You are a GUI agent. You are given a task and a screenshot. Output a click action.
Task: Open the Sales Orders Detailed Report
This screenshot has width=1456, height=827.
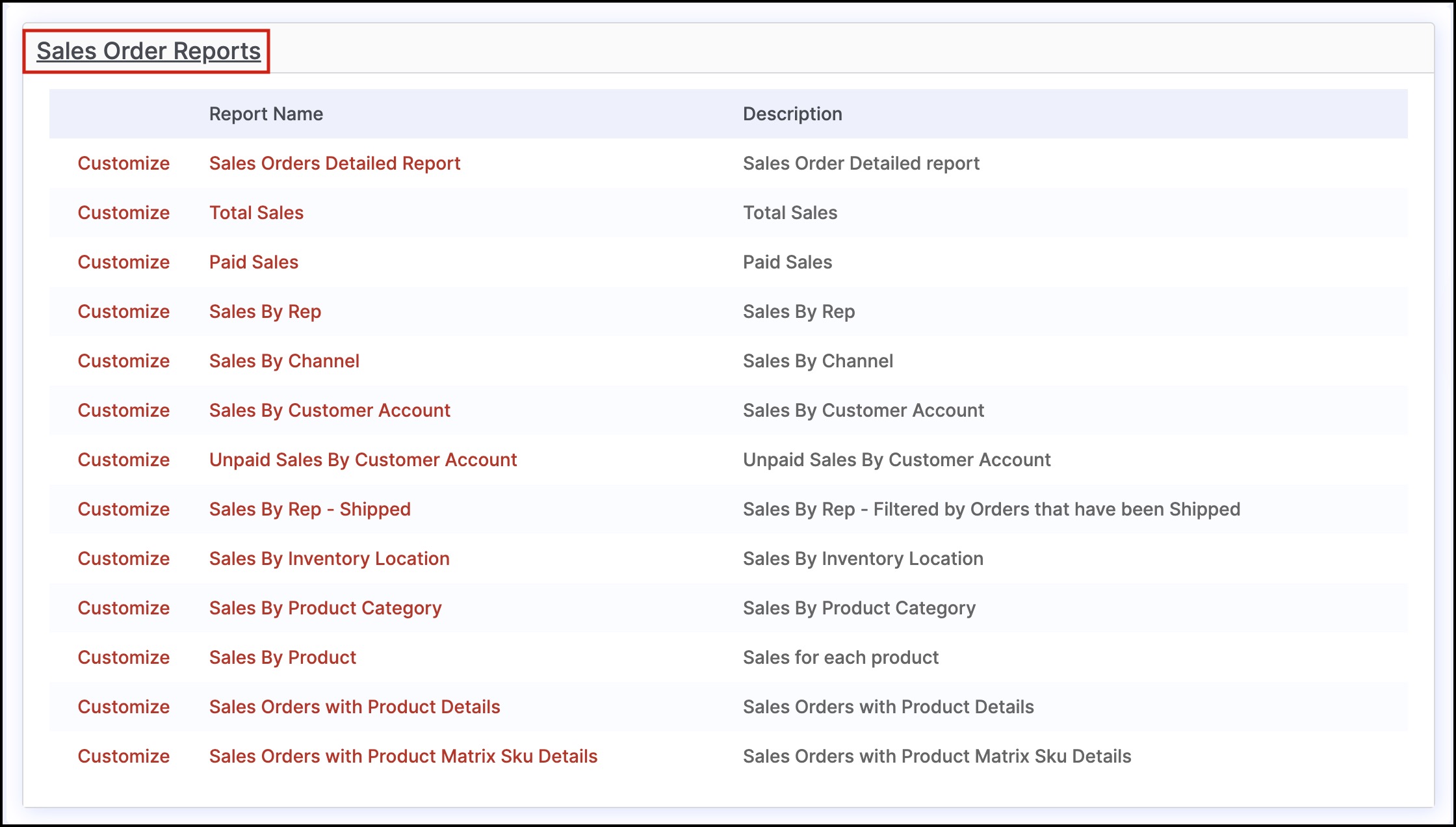click(334, 163)
